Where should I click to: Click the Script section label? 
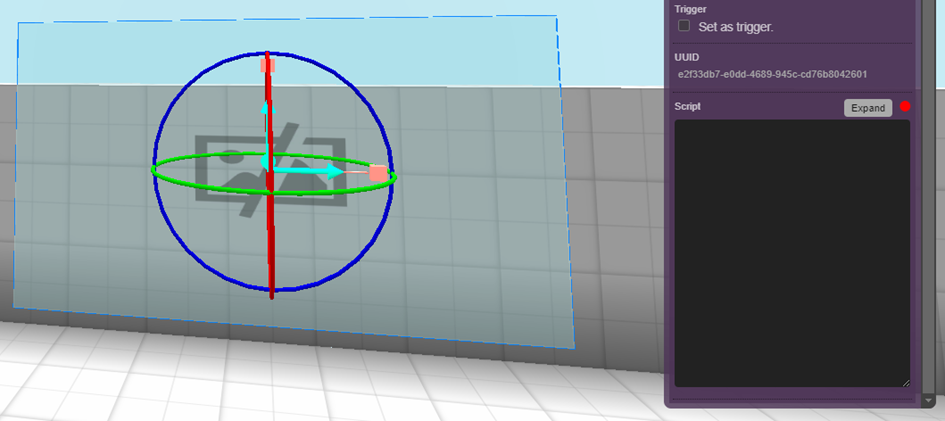[688, 107]
